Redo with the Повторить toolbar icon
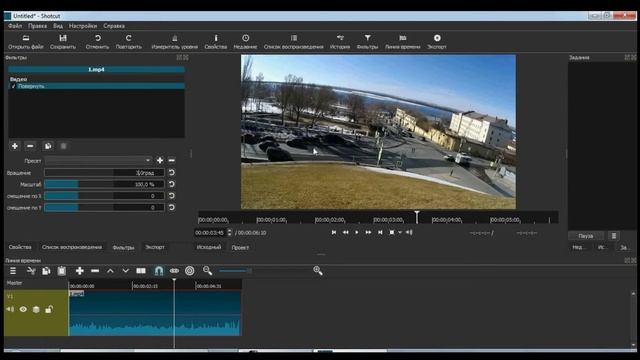Viewport: 640px width, 360px height. coord(129,42)
